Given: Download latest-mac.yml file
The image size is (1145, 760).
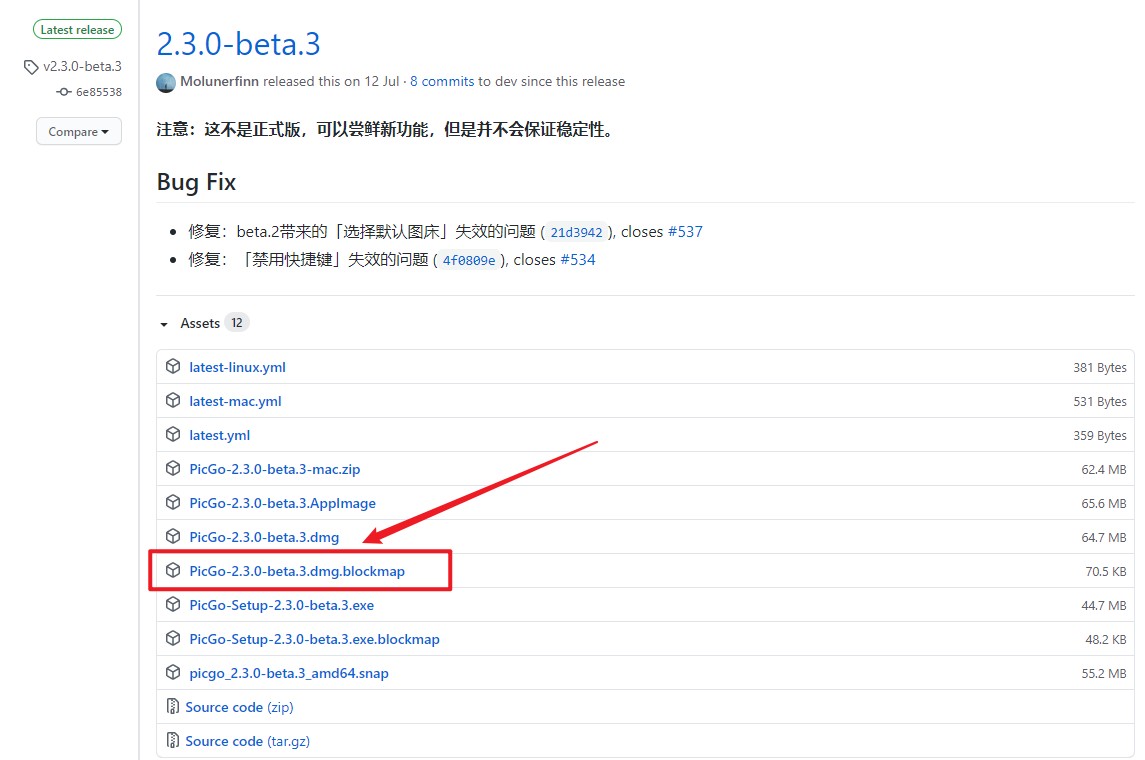Looking at the screenshot, I should 235,401.
